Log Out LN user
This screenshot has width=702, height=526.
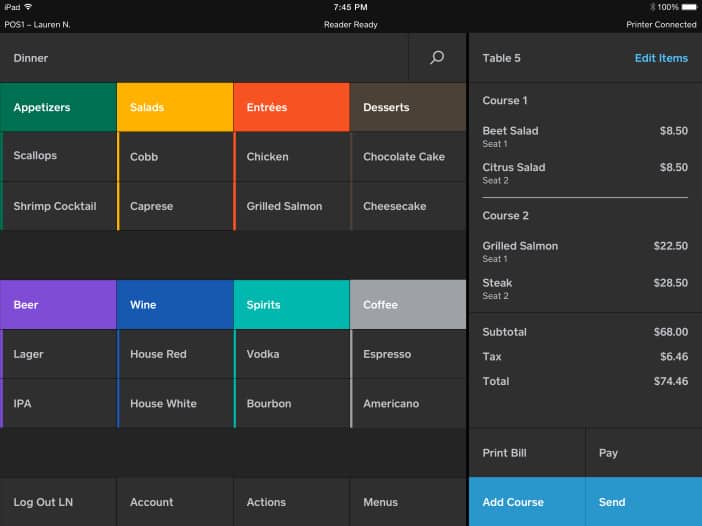tap(58, 502)
